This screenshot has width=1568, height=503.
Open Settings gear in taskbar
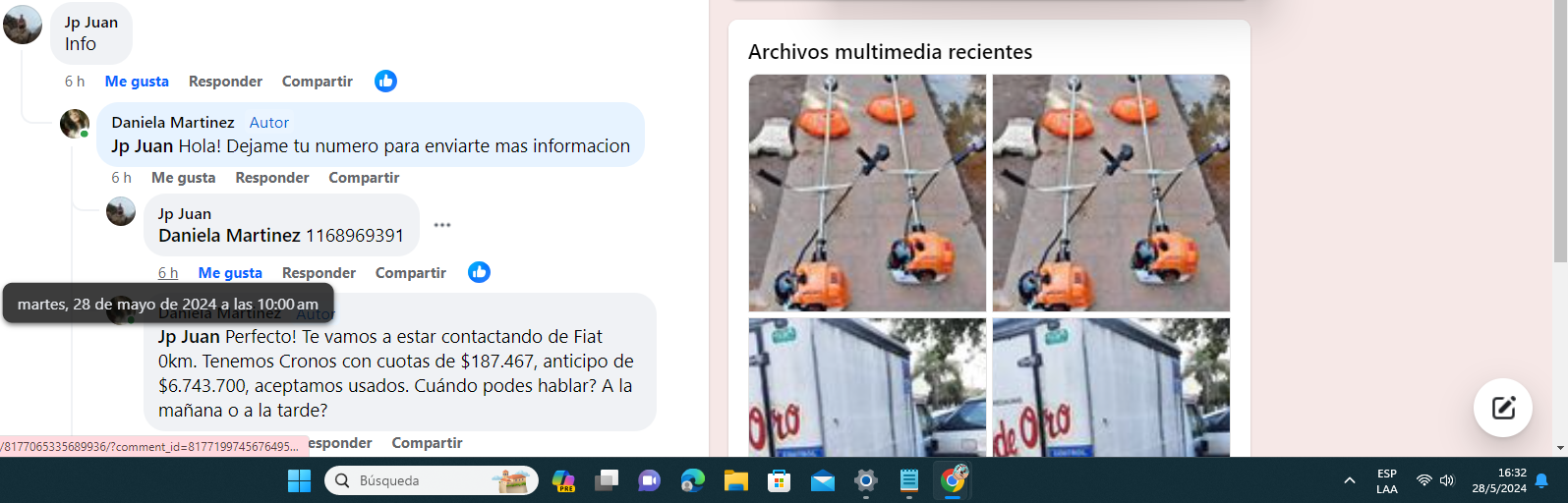pyautogui.click(x=866, y=480)
